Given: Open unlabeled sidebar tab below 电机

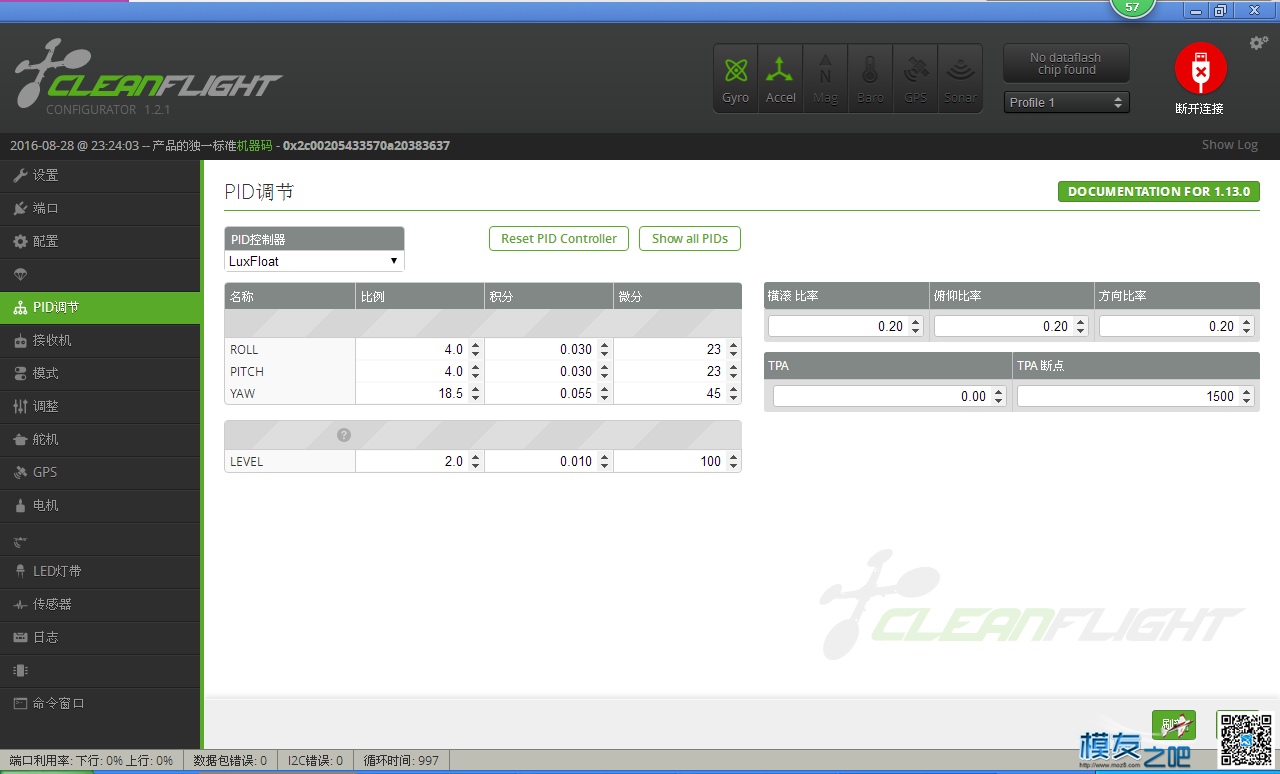Looking at the screenshot, I should tap(100, 538).
